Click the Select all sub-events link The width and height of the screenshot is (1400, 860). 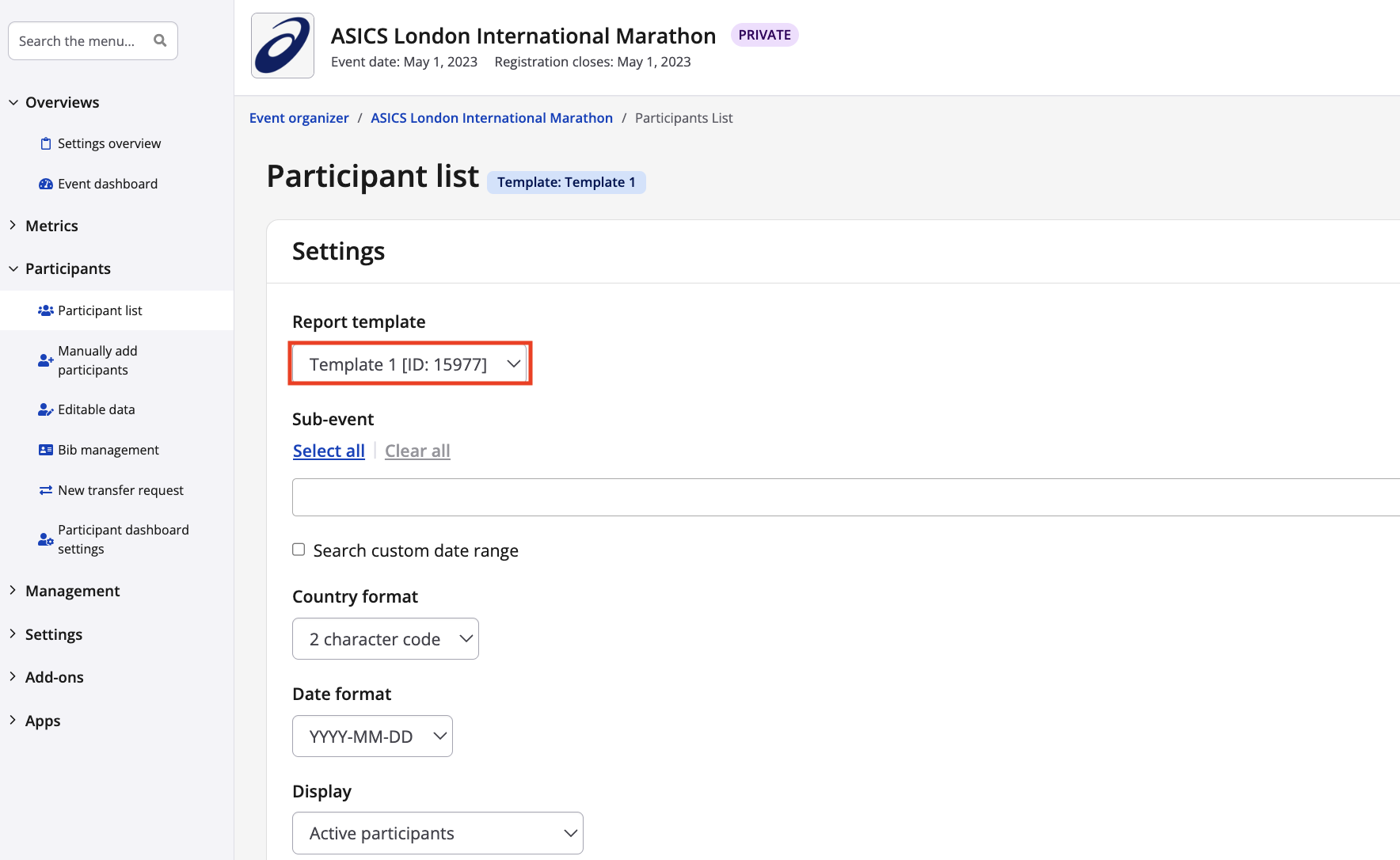[x=329, y=451]
